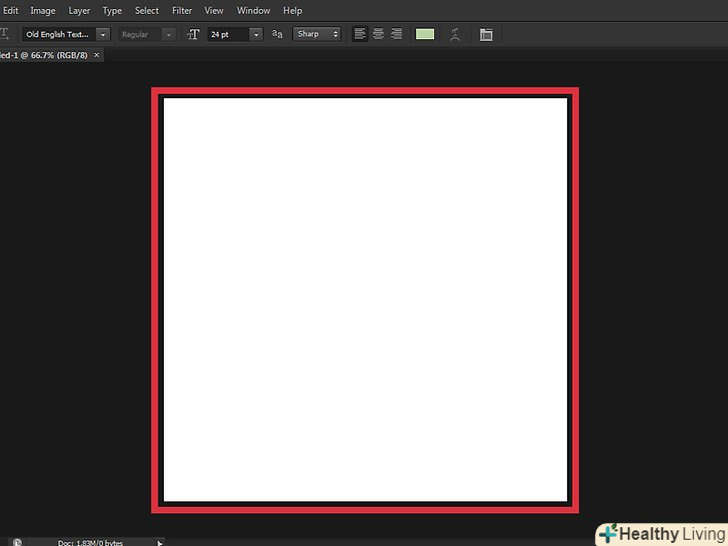This screenshot has width=728, height=546.
Task: Expand the 24 pt font size dropdown
Action: [256, 34]
